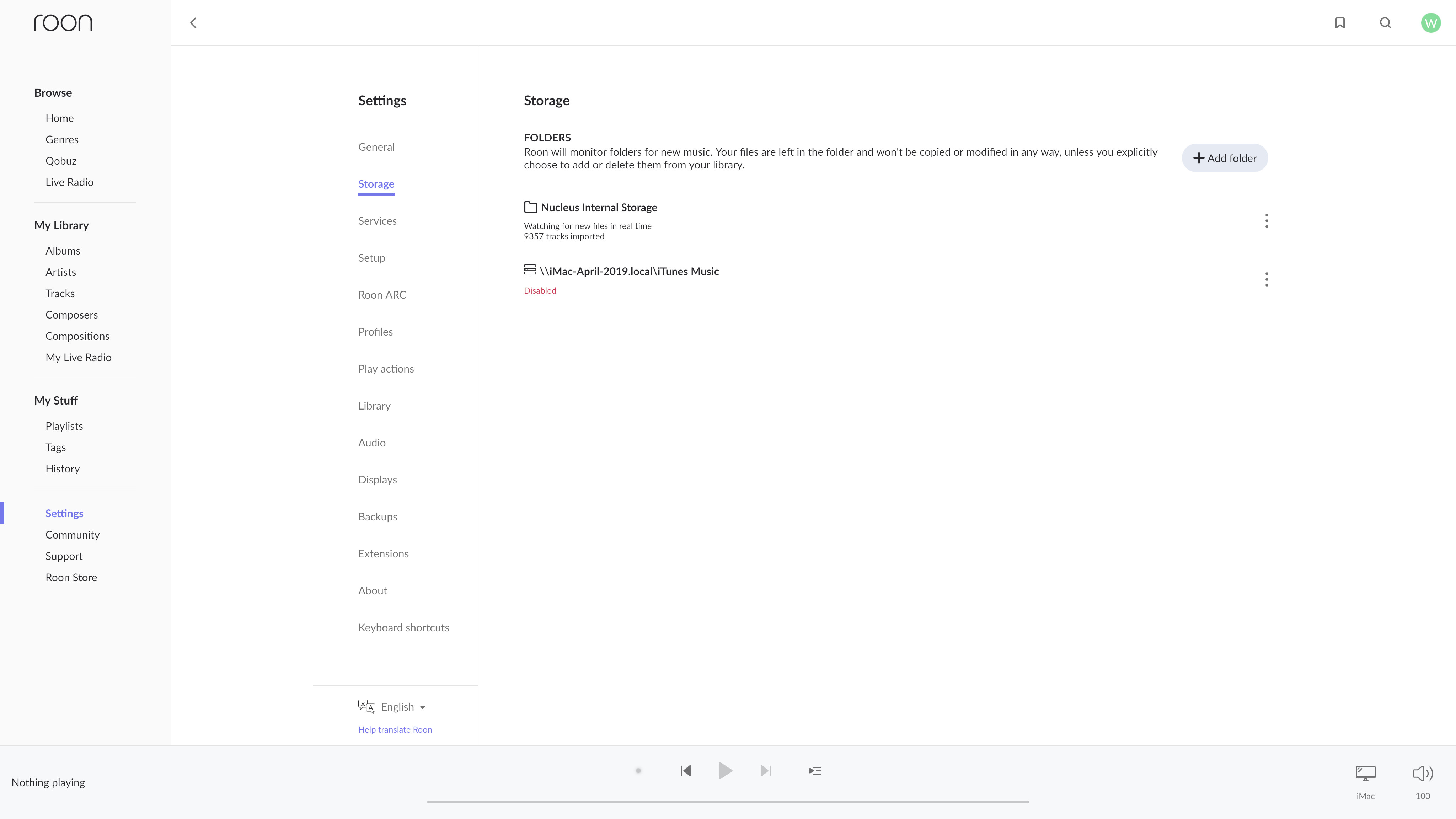Viewport: 1456px width, 819px height.
Task: Open Tracks in My Library
Action: click(60, 293)
